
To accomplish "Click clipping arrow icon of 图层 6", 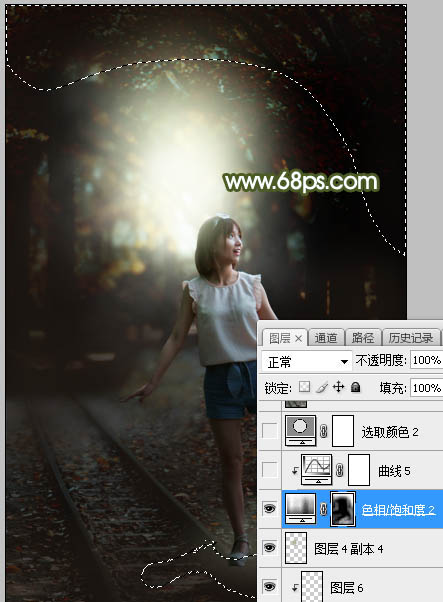I will tap(294, 587).
